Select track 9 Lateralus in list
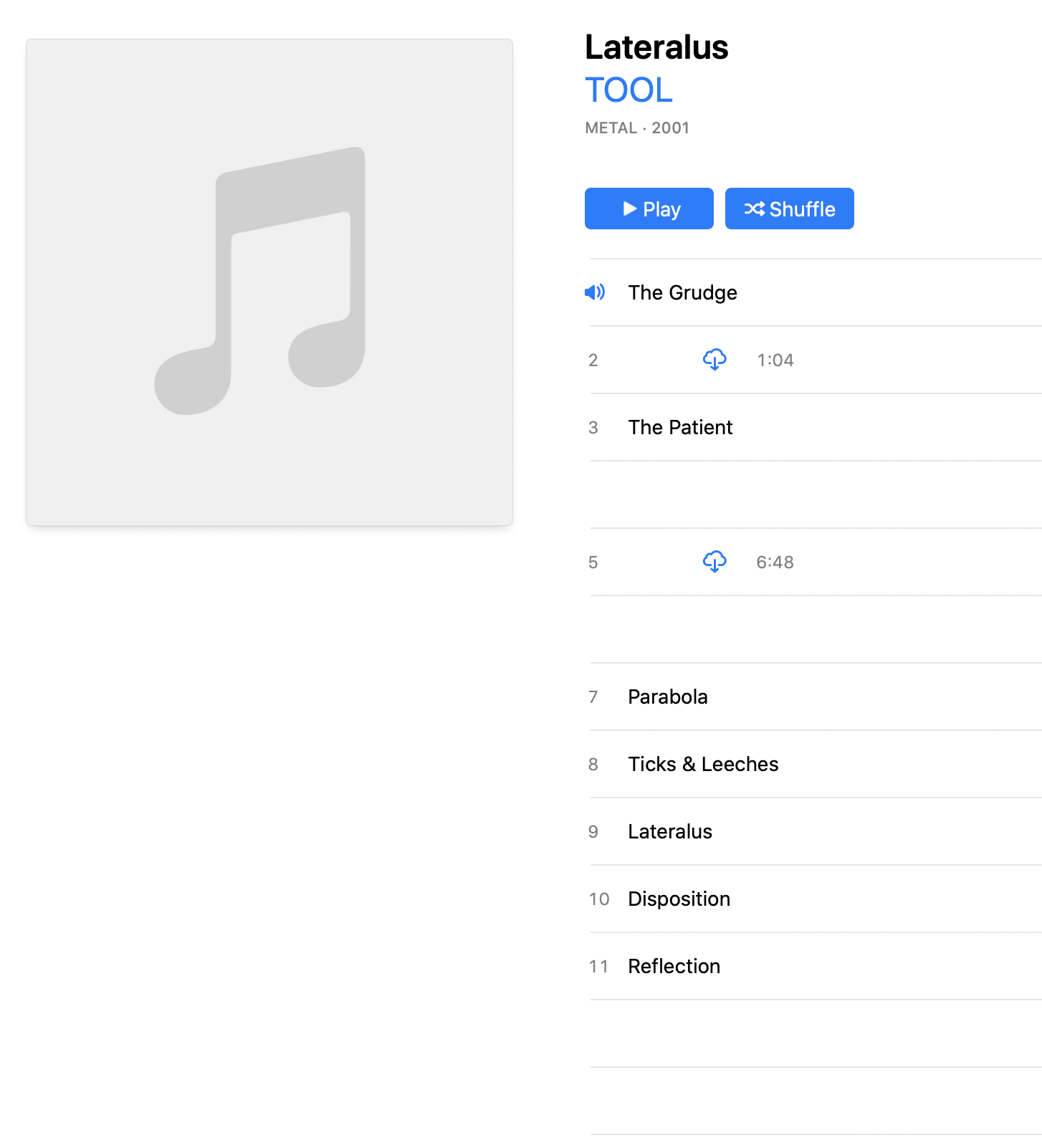Image resolution: width=1042 pixels, height=1148 pixels. (670, 831)
